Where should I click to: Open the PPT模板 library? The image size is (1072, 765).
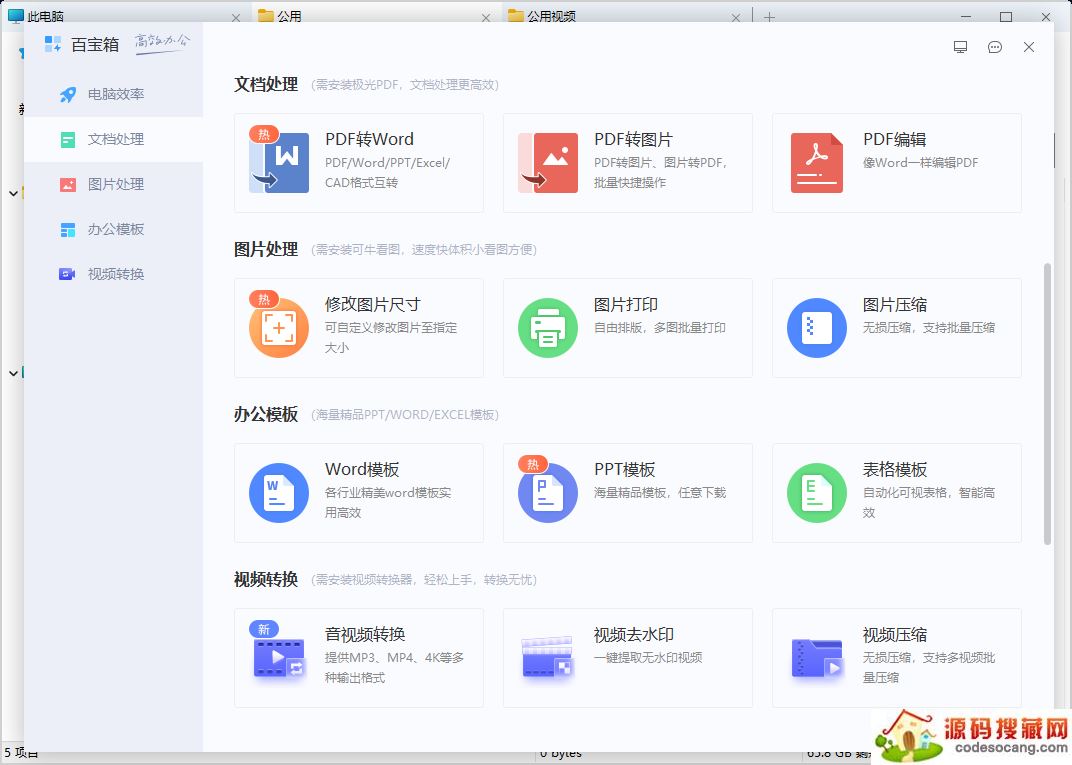(x=627, y=493)
